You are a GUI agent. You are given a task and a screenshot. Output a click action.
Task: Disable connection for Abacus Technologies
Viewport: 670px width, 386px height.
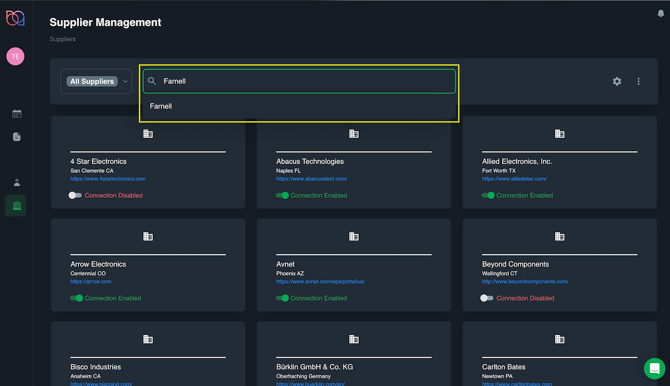tap(282, 195)
